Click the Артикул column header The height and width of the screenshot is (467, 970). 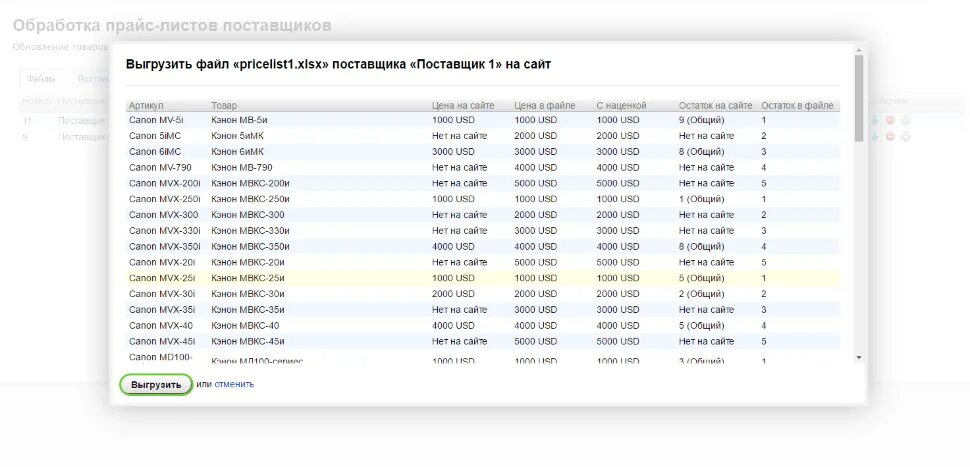coord(147,106)
